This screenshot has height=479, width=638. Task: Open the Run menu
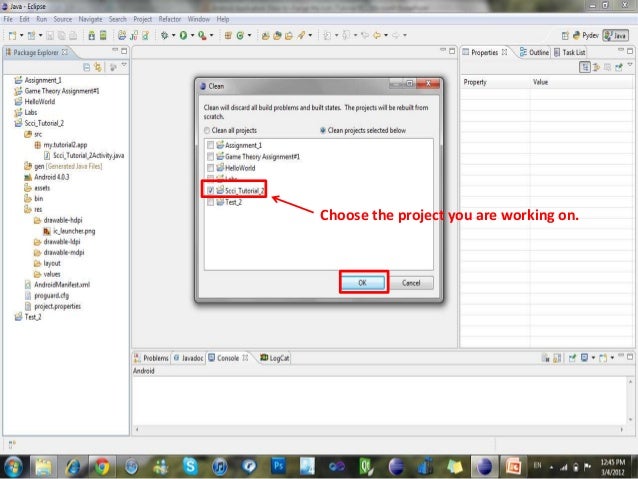point(42,19)
